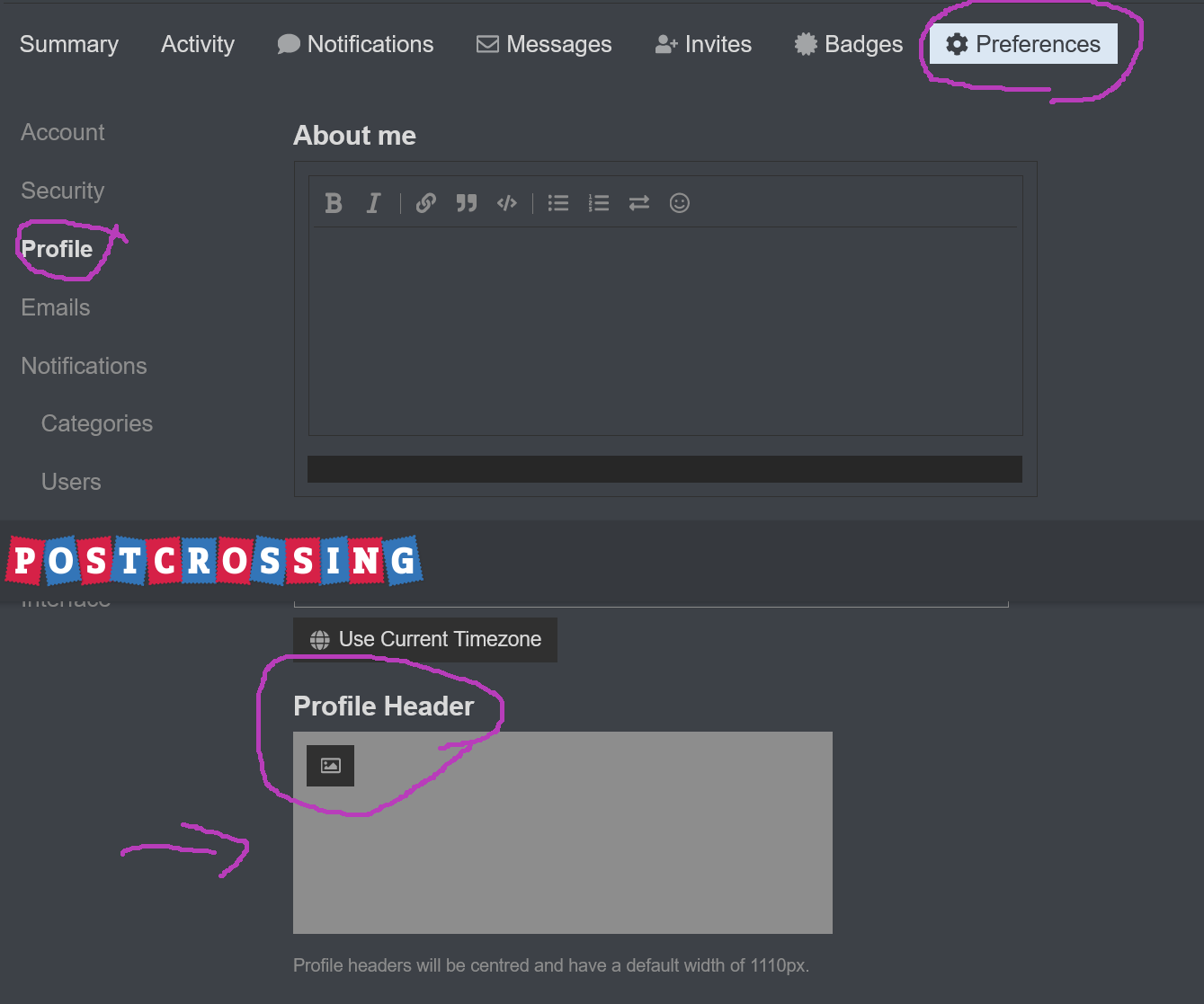Image resolution: width=1204 pixels, height=1004 pixels.
Task: Toggle bold formatting in About me editor
Action: (334, 203)
